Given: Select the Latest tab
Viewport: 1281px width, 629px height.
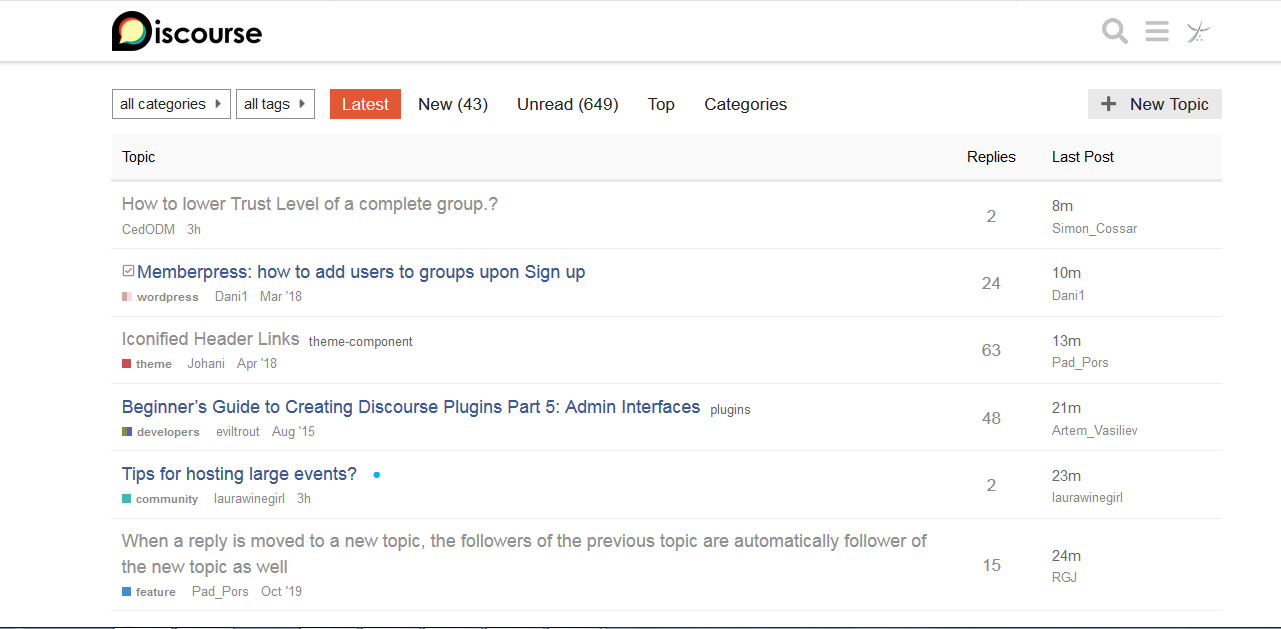Looking at the screenshot, I should pos(365,104).
